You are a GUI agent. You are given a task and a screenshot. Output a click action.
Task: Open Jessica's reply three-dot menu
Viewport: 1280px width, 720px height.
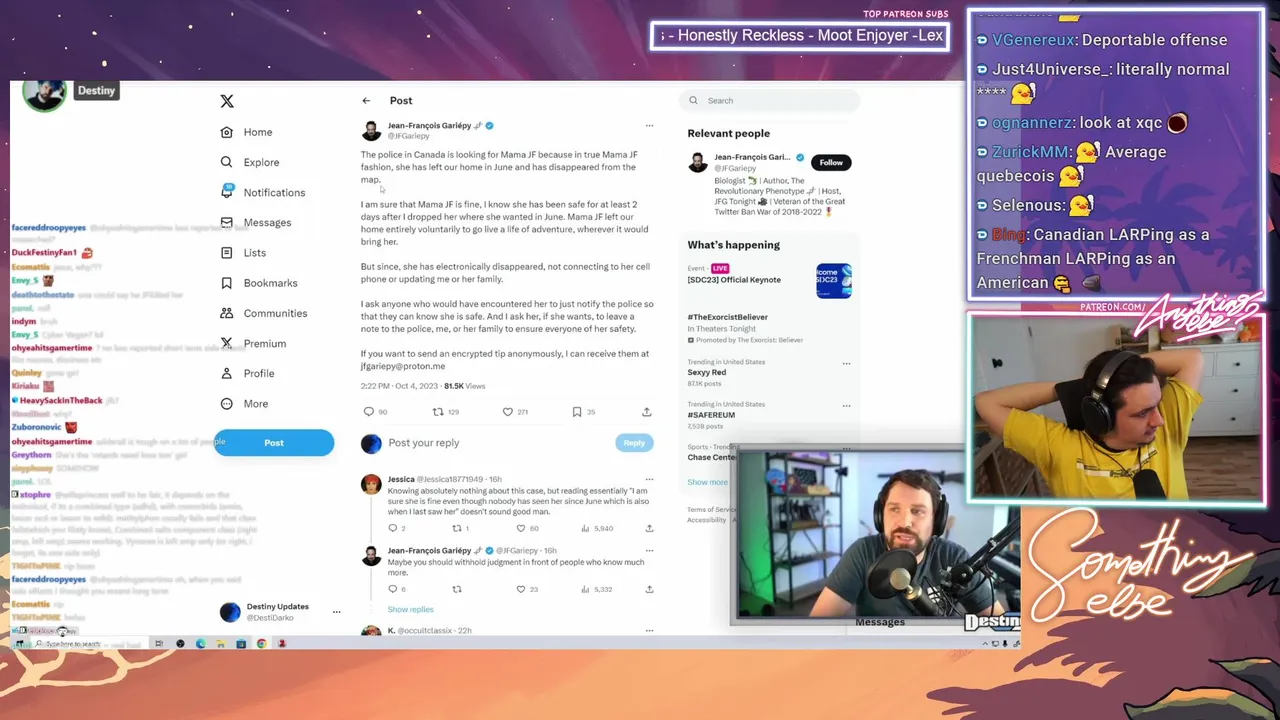[649, 479]
